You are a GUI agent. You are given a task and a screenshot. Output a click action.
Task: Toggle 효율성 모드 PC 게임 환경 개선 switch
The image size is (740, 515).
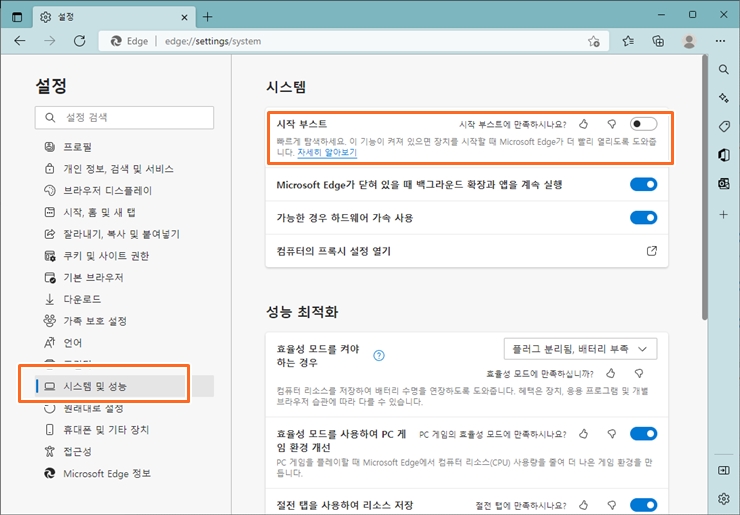click(x=643, y=434)
